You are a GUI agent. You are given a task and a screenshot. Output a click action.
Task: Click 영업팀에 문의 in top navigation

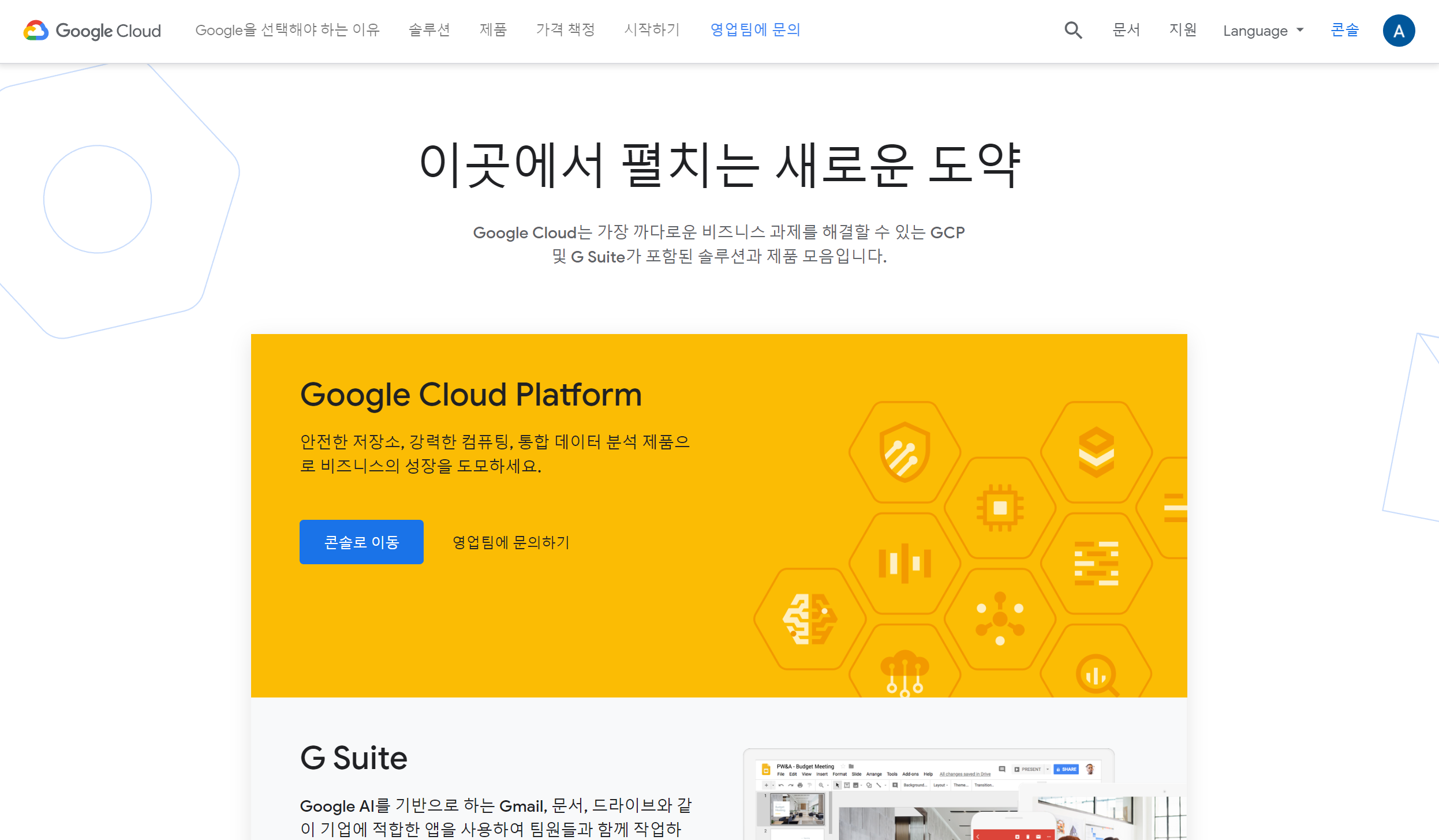coord(755,30)
